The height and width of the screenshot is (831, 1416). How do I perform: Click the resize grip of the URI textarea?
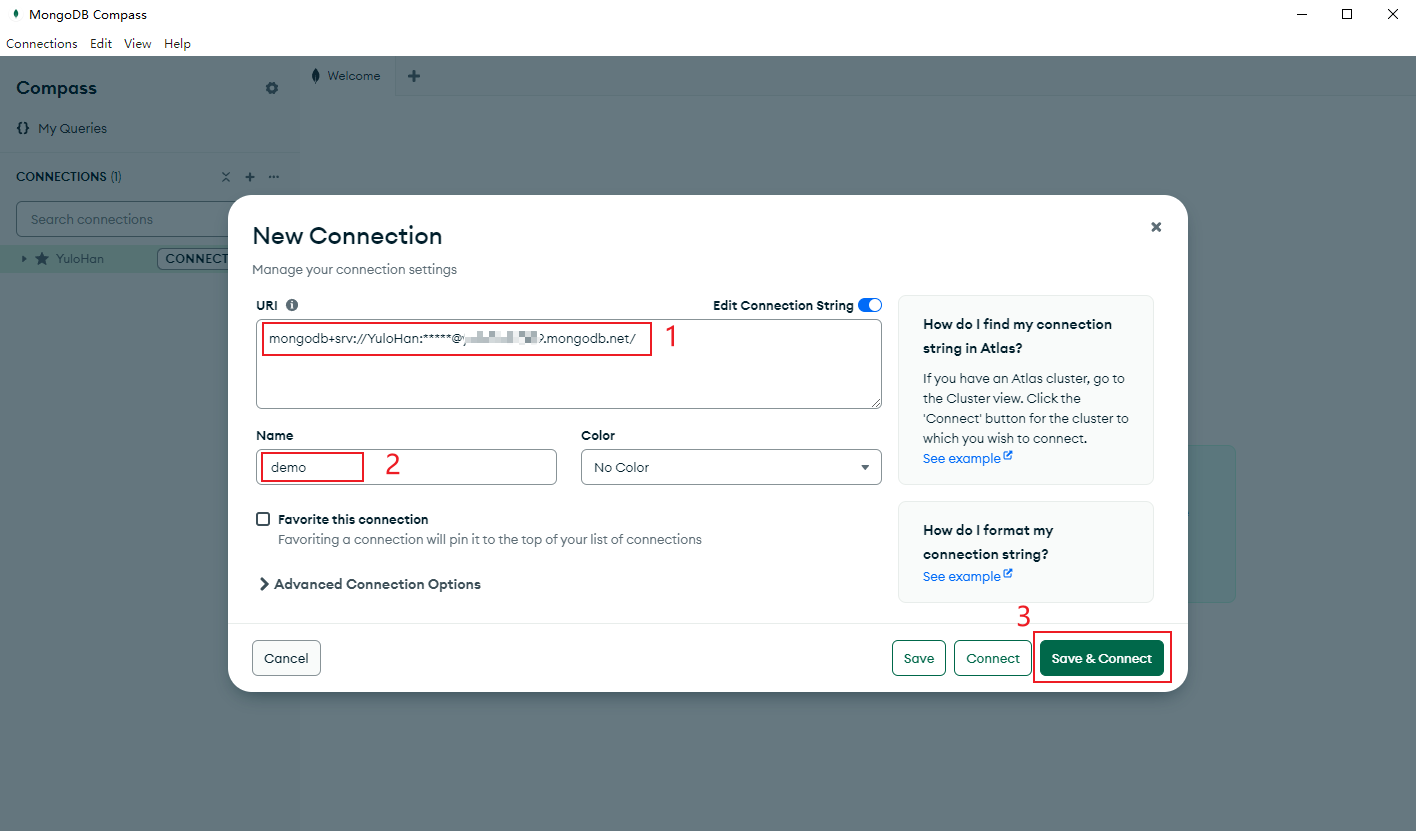pos(875,402)
